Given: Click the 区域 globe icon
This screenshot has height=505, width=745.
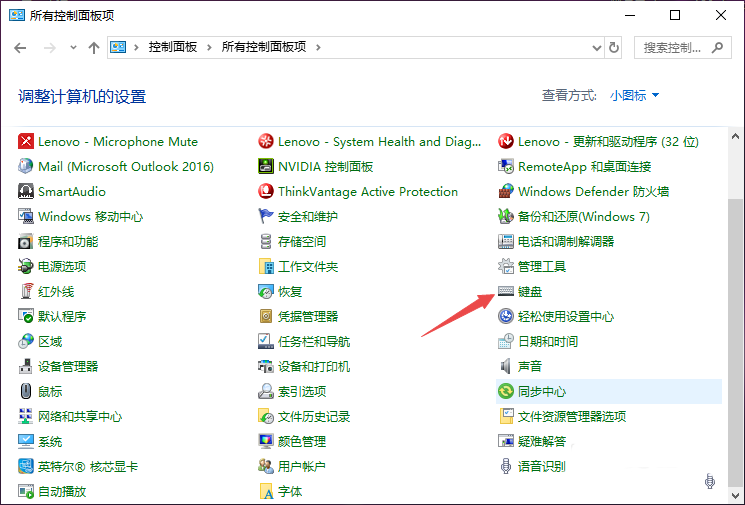Looking at the screenshot, I should [26, 342].
